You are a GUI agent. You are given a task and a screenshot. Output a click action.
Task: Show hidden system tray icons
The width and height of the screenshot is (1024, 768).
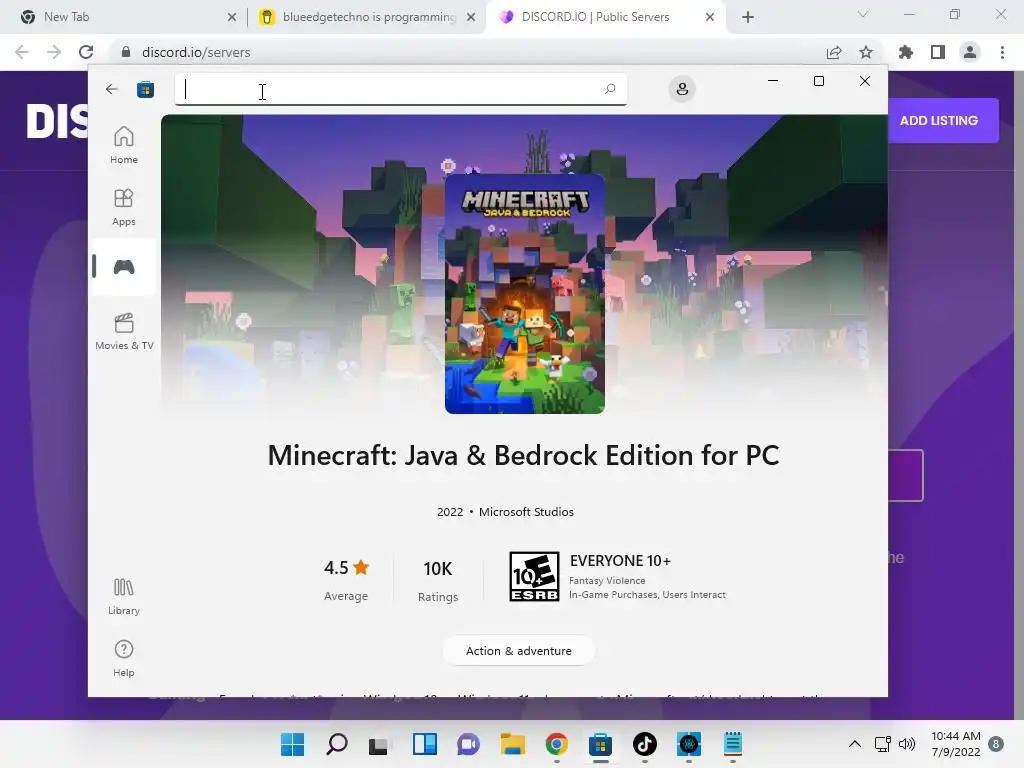854,744
